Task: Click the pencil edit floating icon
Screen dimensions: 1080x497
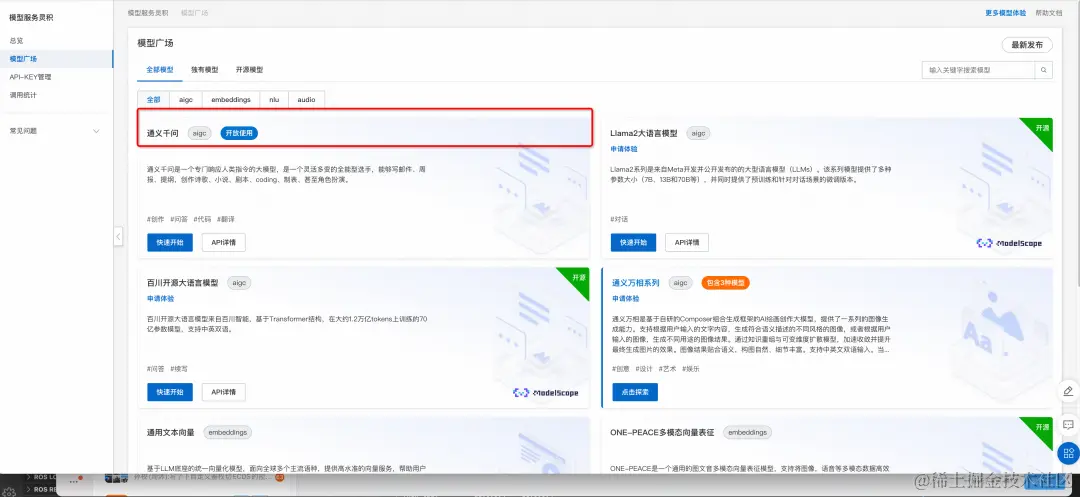Action: tap(1068, 391)
